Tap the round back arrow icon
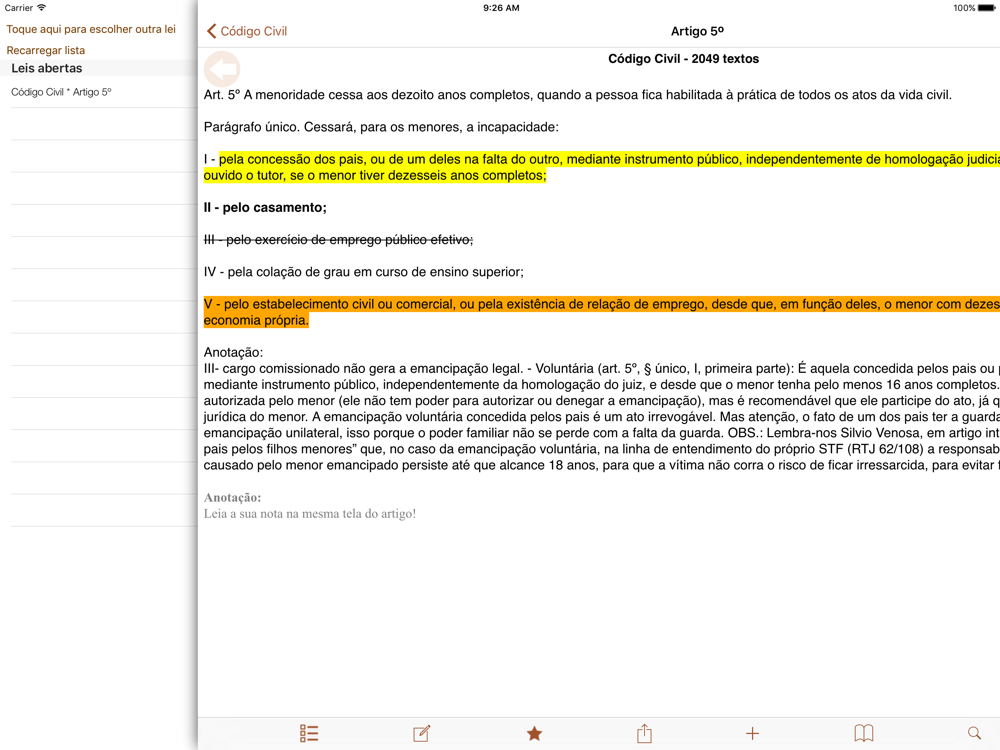Image resolution: width=1000 pixels, height=750 pixels. coord(222,69)
